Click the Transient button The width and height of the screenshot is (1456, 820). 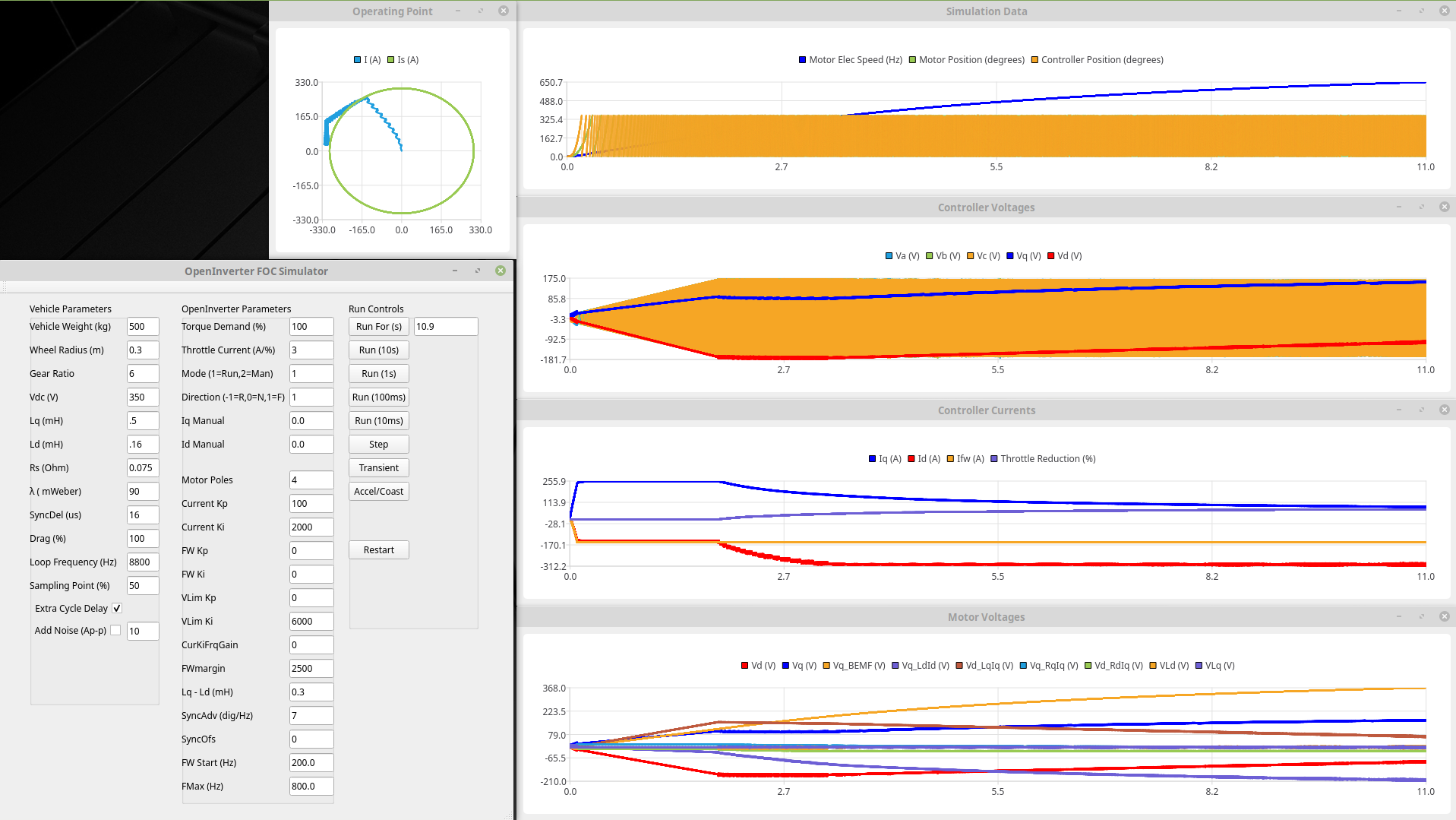[378, 467]
